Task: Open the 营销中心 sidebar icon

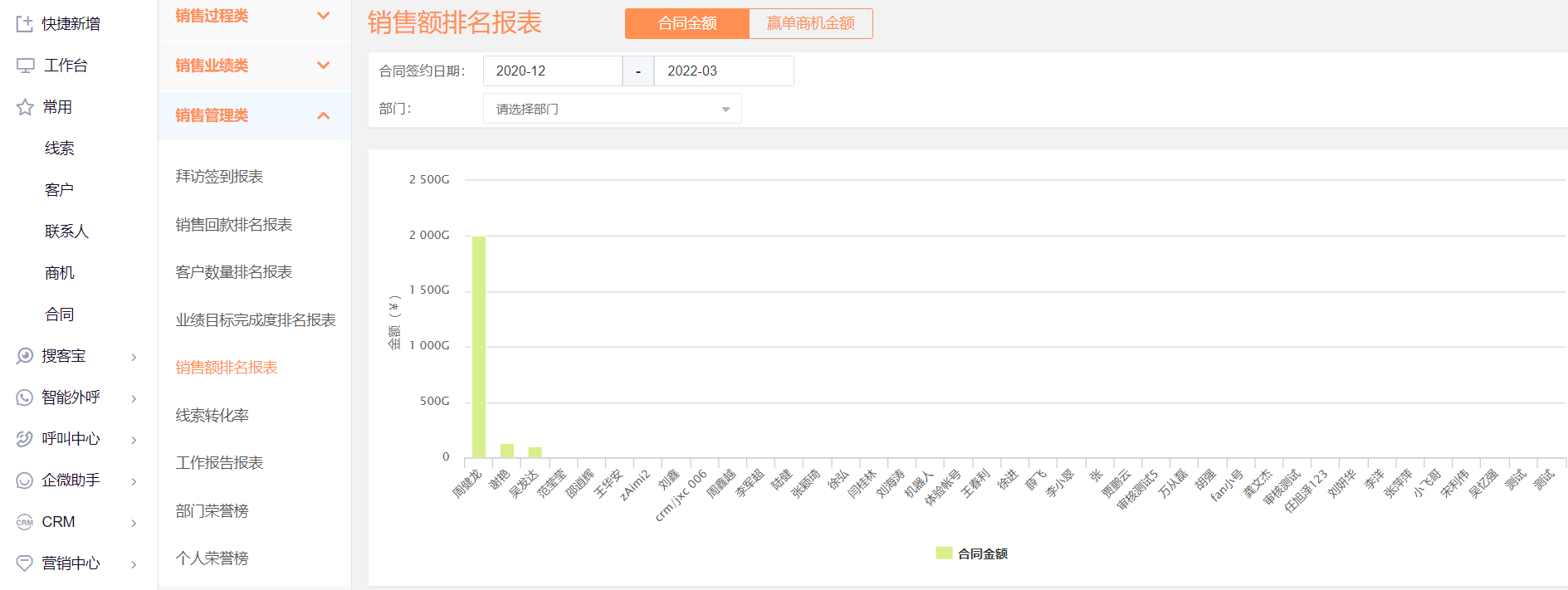Action: pyautogui.click(x=25, y=563)
